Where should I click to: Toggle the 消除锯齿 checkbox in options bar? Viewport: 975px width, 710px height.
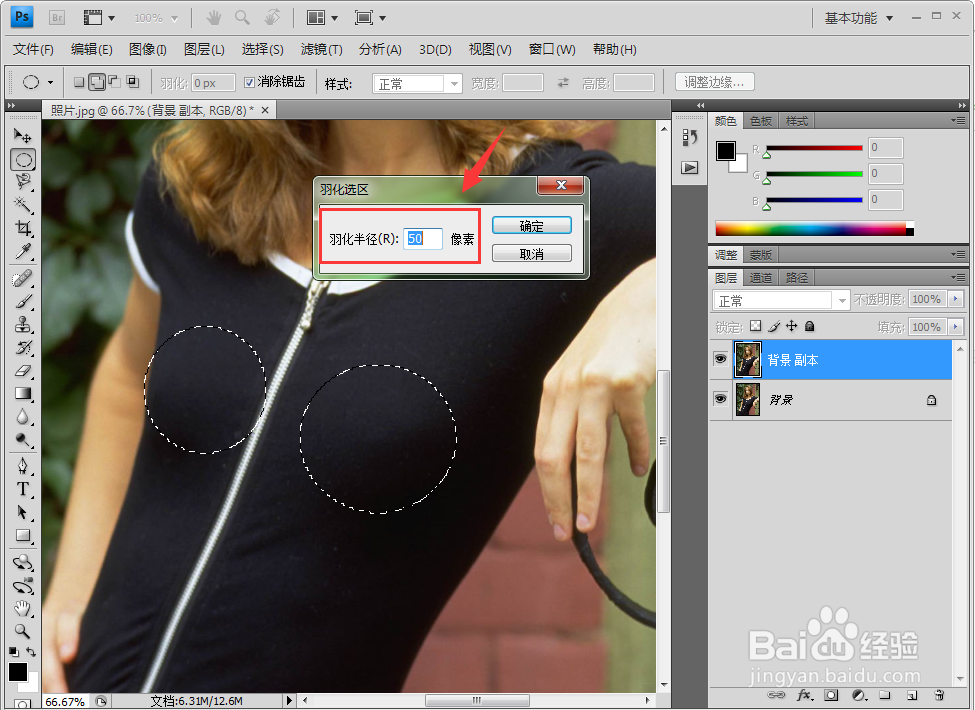click(x=248, y=82)
